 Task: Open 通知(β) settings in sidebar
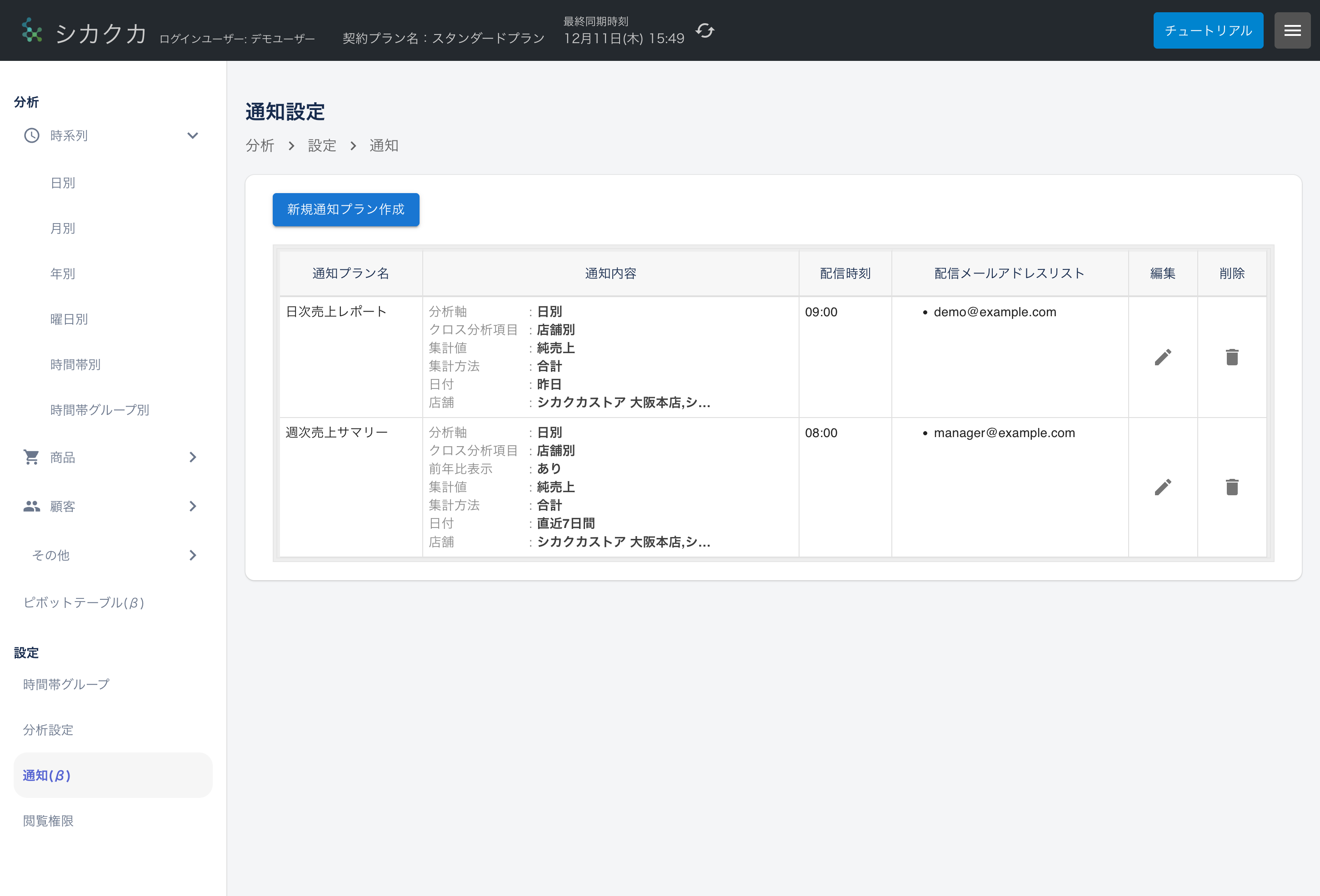tap(46, 775)
